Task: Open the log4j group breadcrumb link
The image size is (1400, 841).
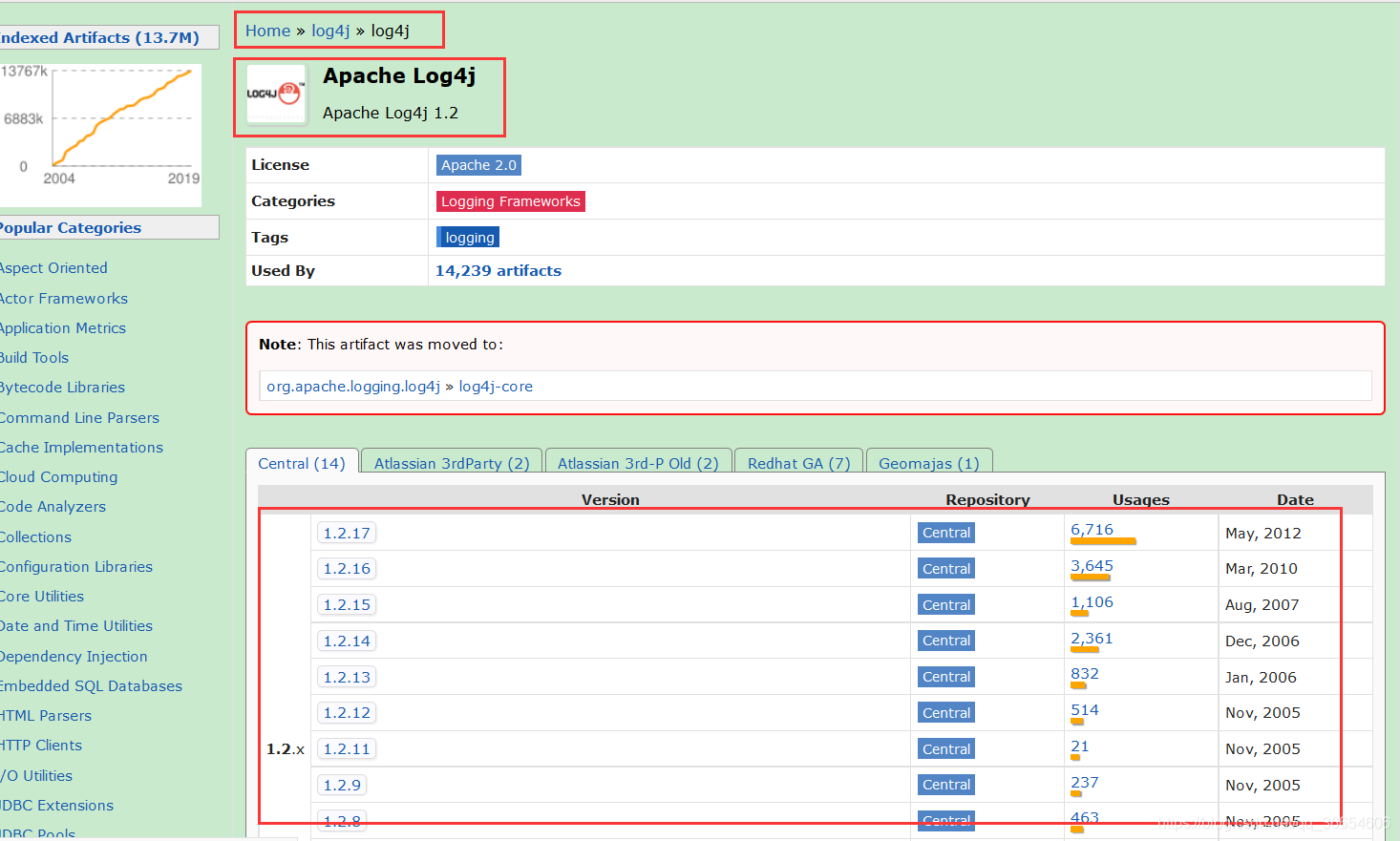Action: click(x=330, y=31)
